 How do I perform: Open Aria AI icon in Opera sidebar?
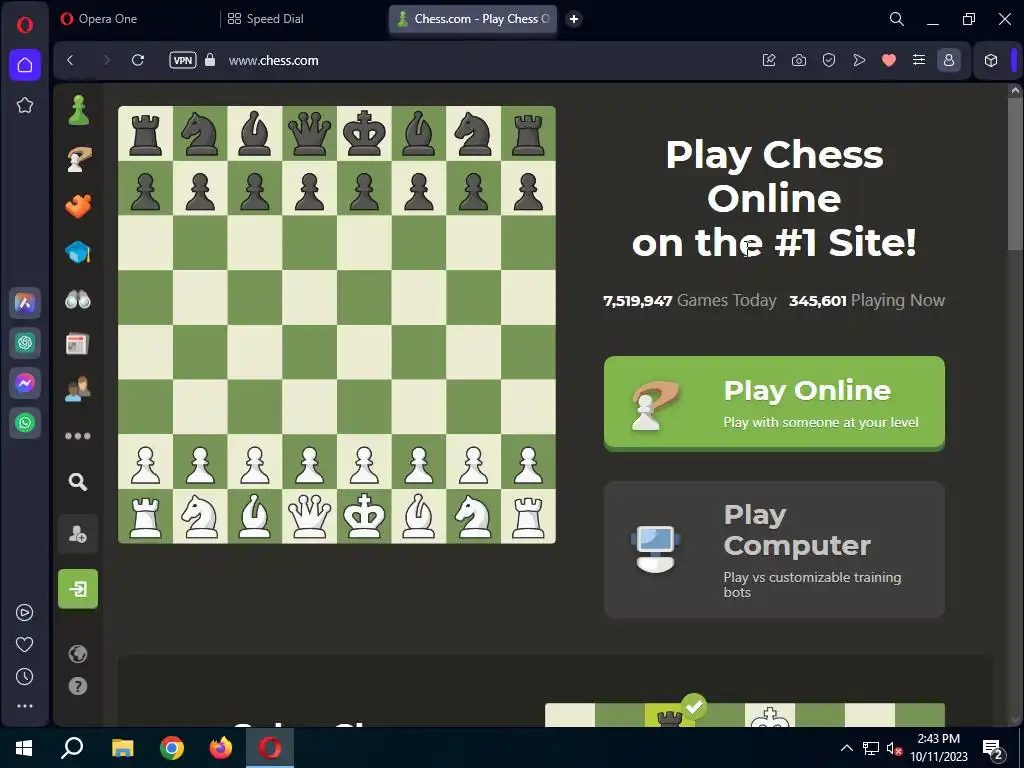point(25,303)
